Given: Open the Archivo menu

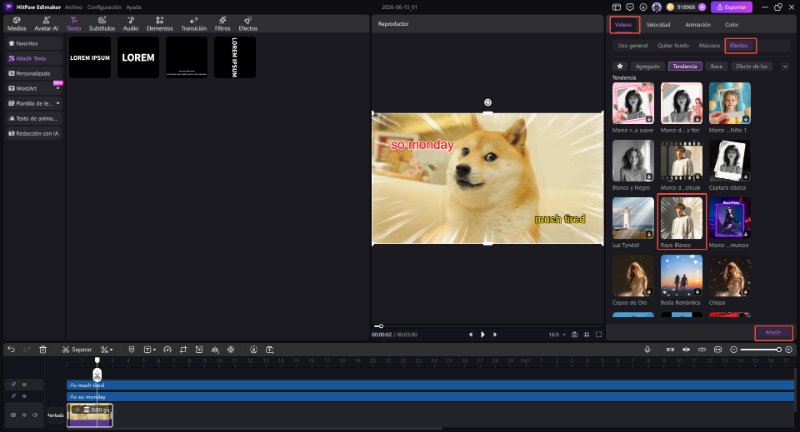Looking at the screenshot, I should tap(73, 7).
